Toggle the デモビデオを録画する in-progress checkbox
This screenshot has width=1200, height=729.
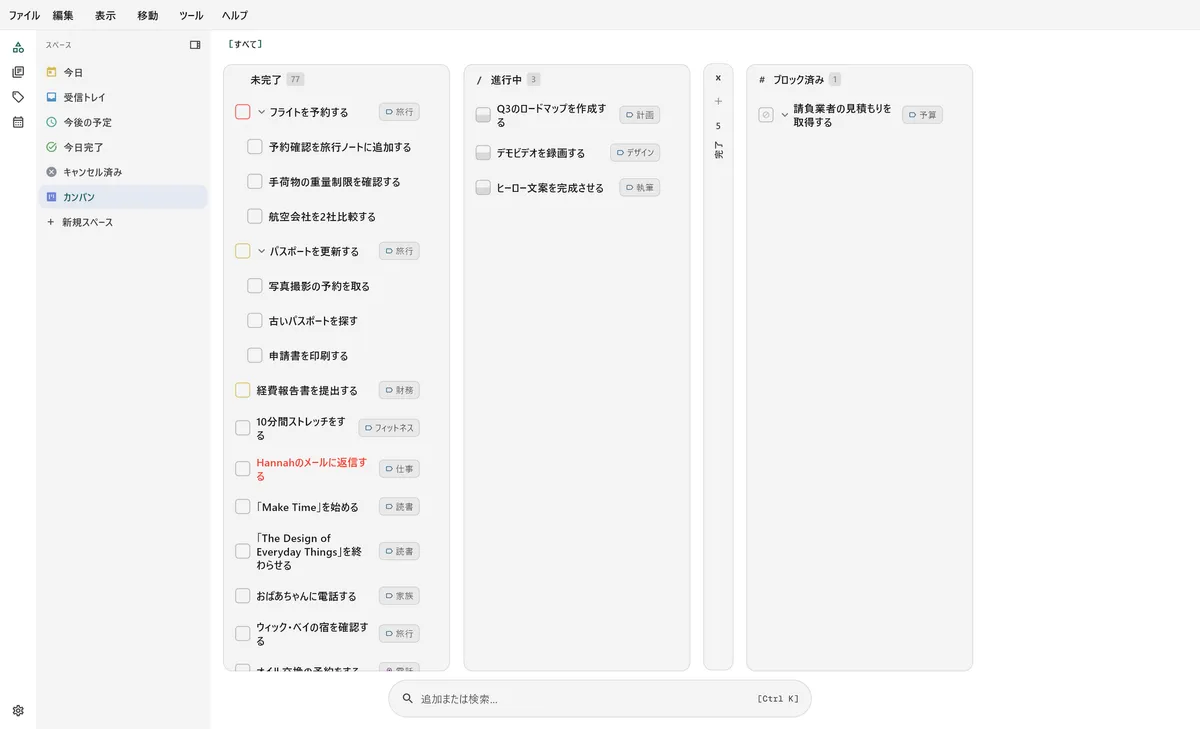tap(483, 153)
